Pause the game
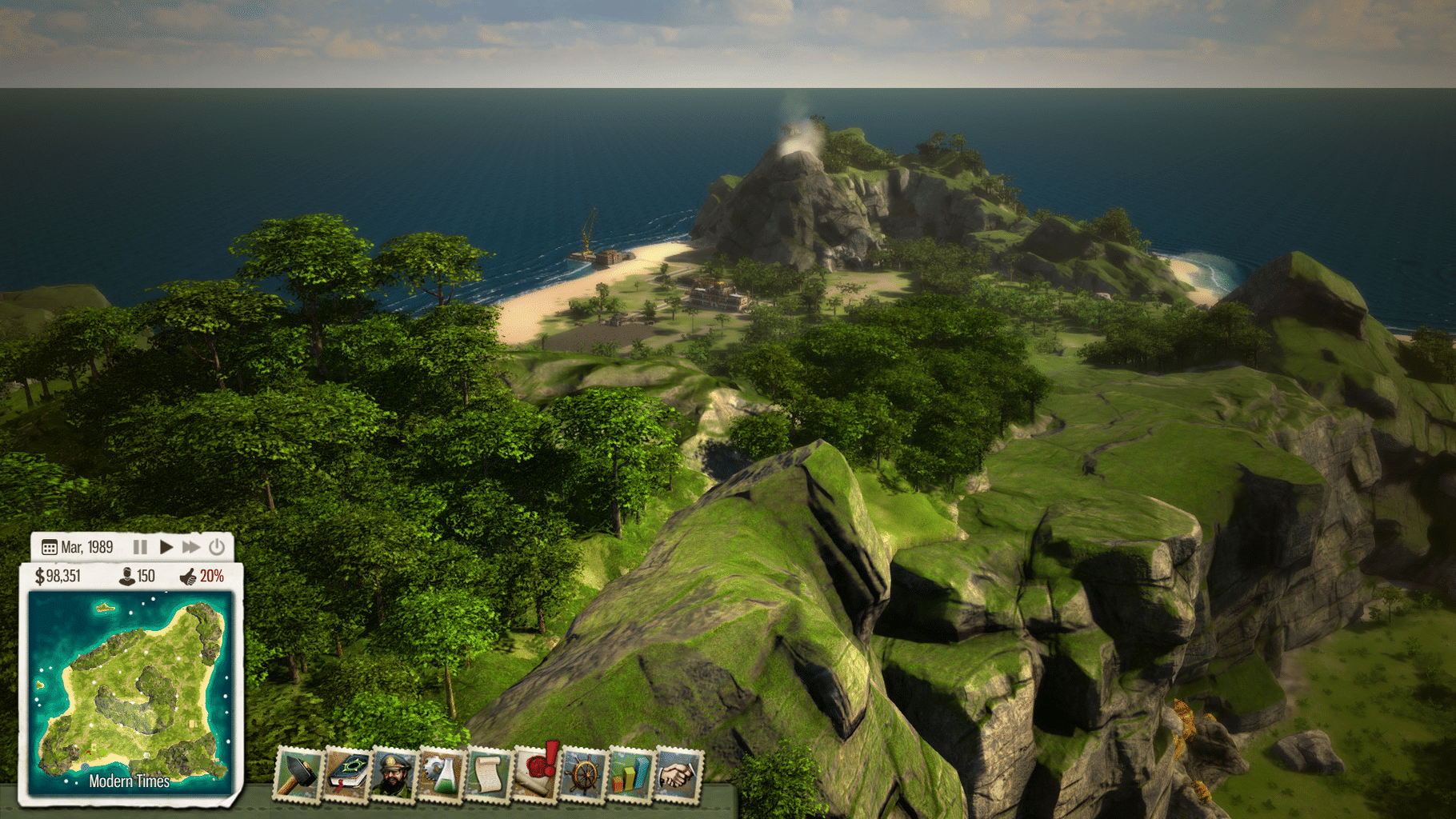This screenshot has width=1456, height=819. 140,547
